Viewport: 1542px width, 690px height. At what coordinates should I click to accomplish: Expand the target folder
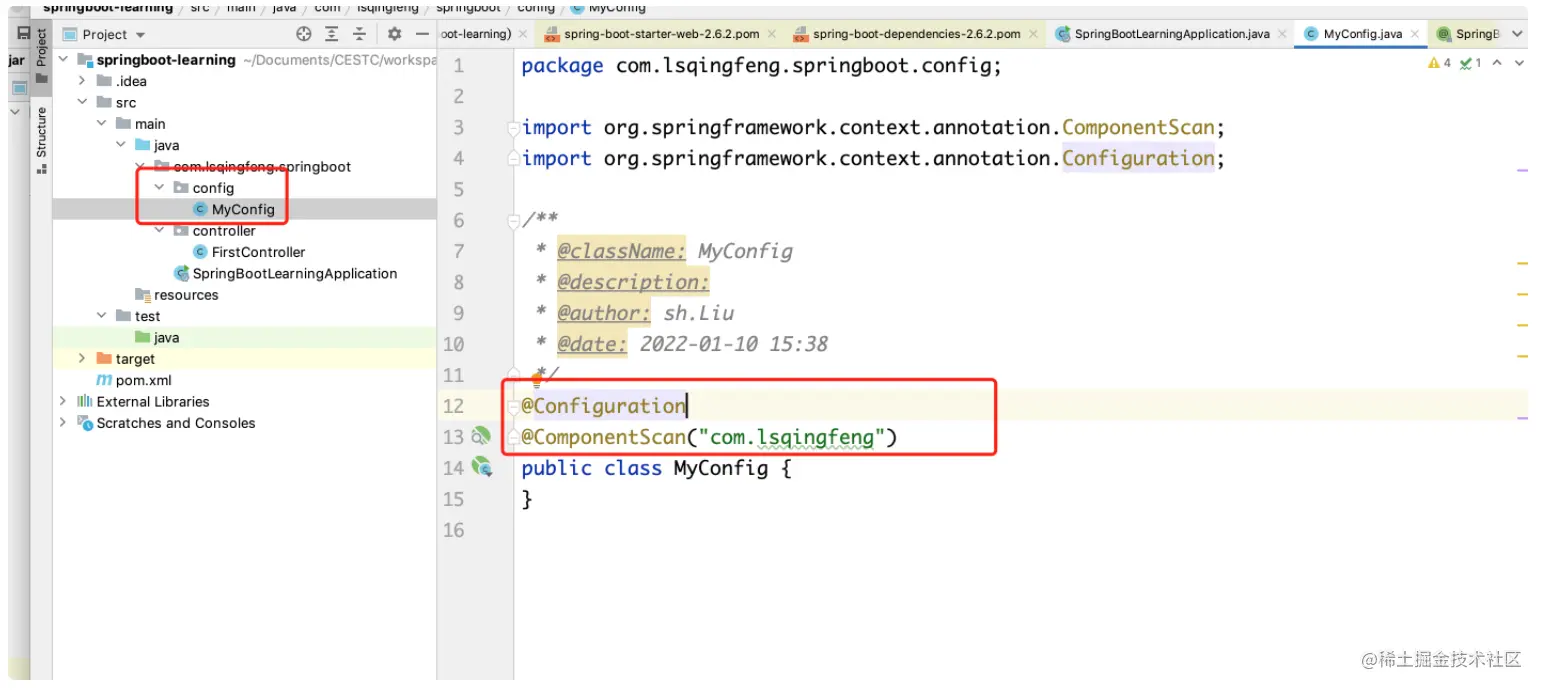[82, 359]
